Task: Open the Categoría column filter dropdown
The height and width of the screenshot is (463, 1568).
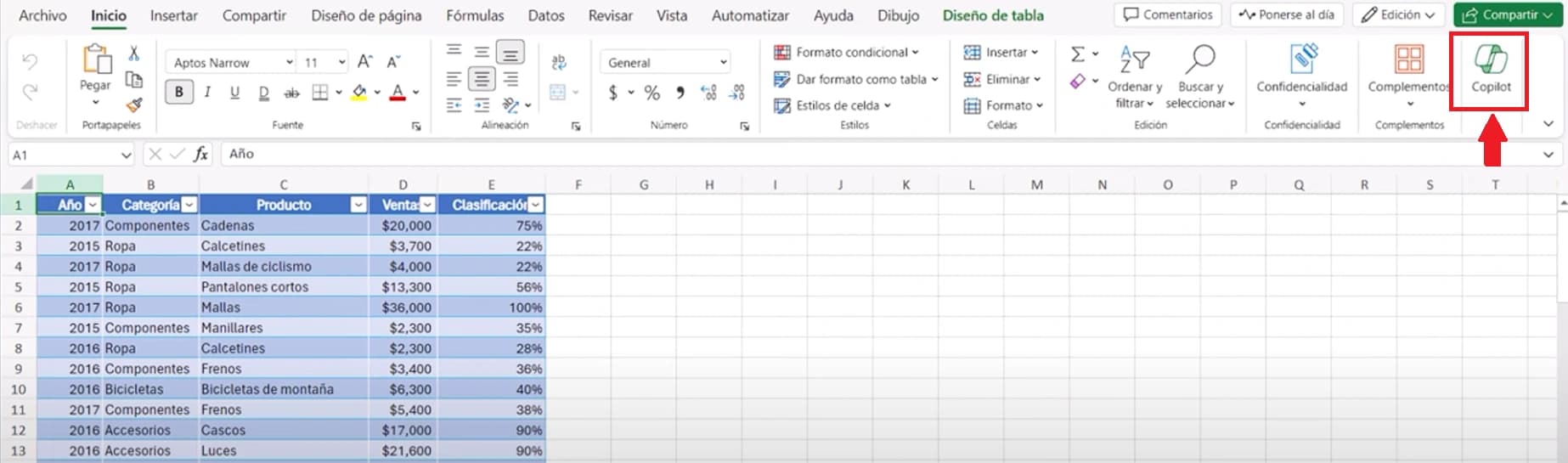Action: click(x=190, y=205)
